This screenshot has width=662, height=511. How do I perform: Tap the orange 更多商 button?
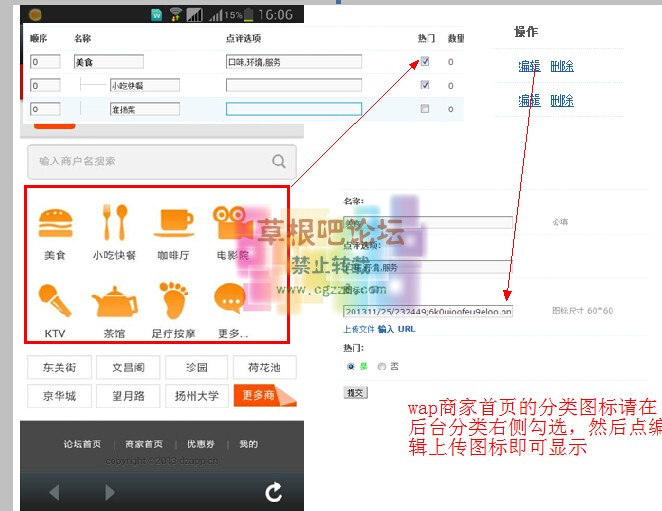(x=265, y=396)
